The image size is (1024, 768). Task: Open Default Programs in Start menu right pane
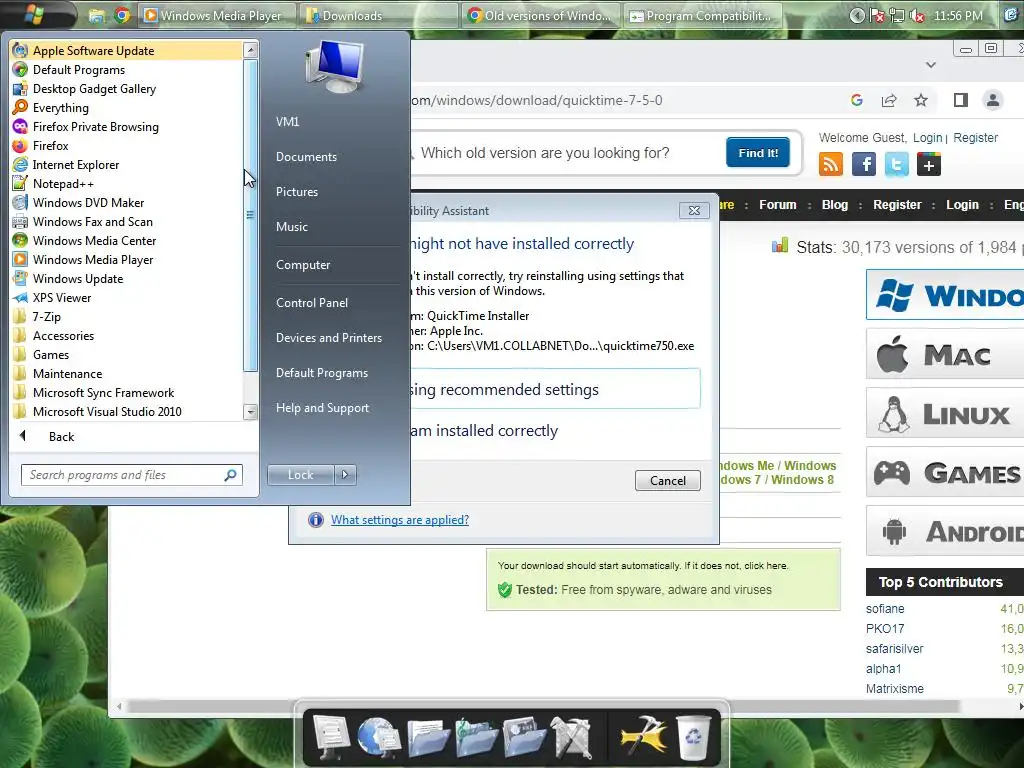322,373
